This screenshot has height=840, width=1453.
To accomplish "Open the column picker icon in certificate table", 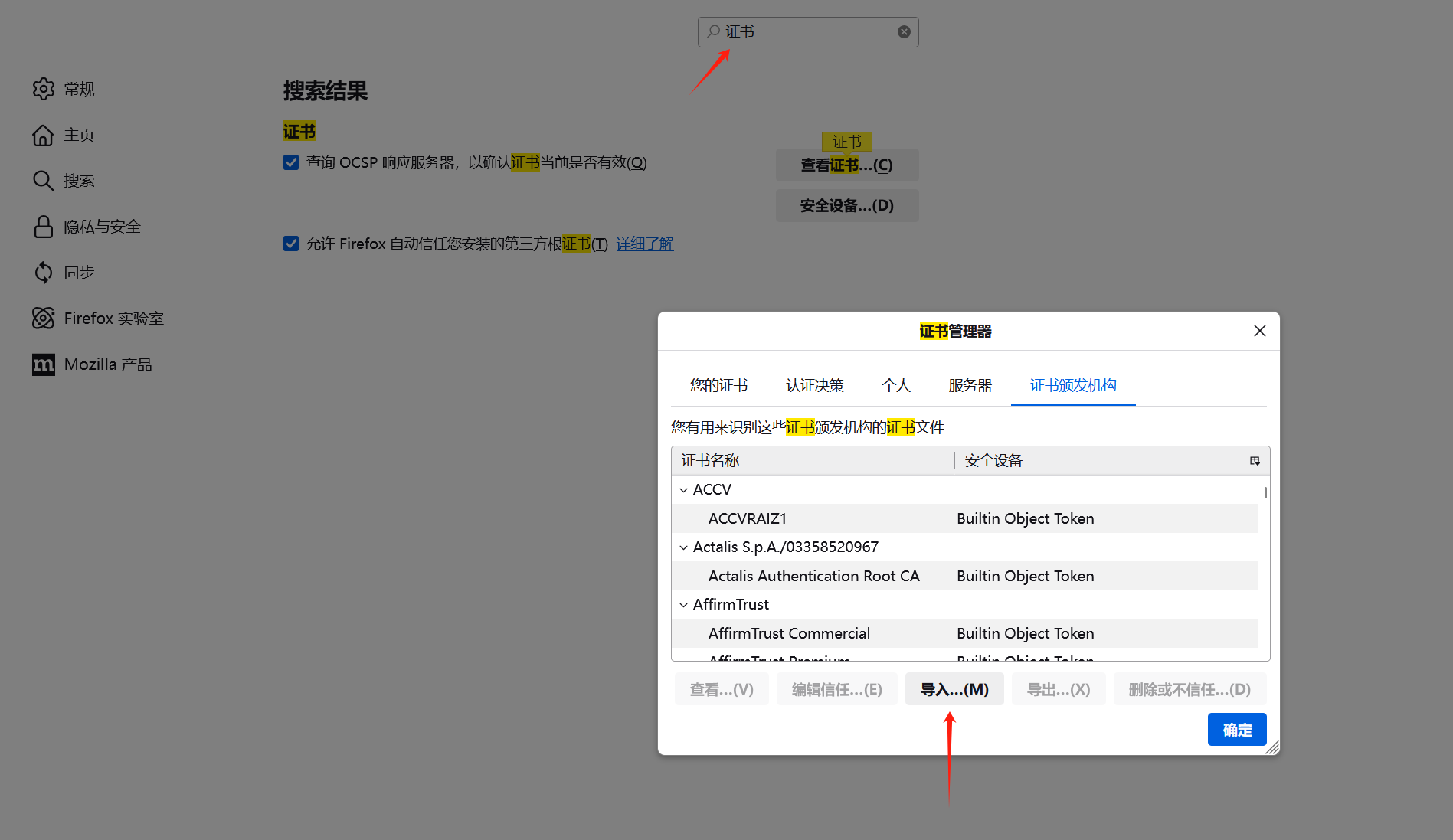I will 1255,460.
